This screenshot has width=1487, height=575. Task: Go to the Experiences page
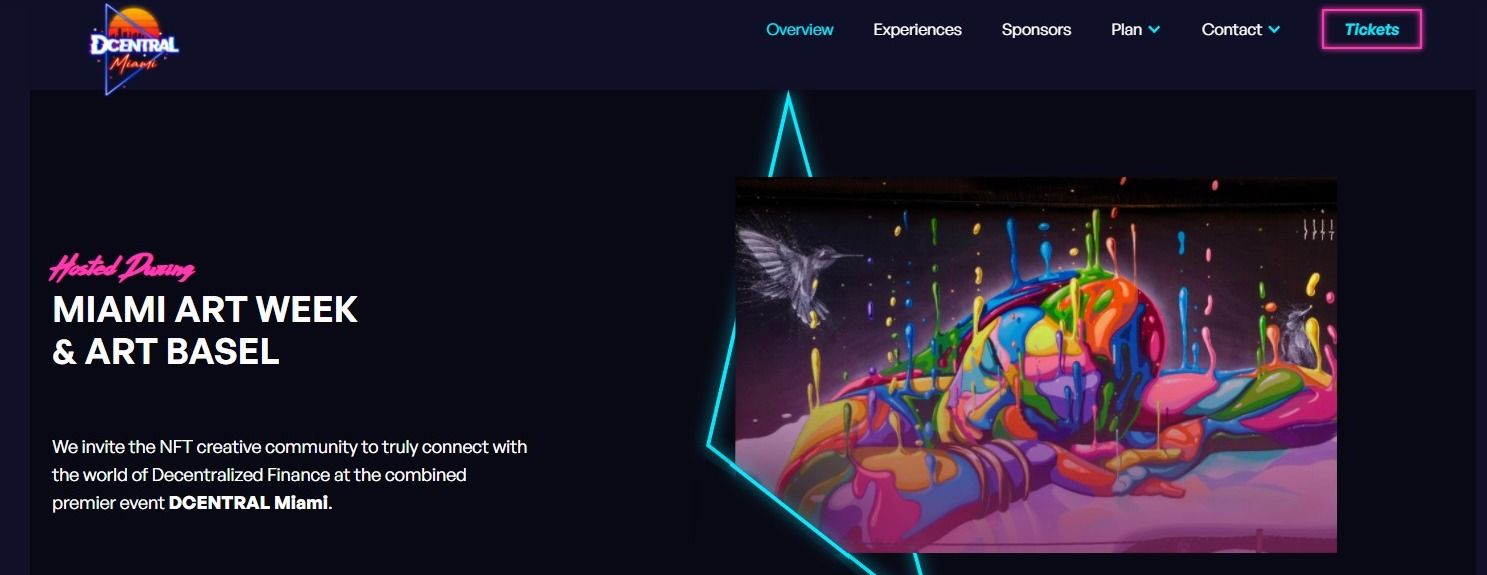coord(917,30)
